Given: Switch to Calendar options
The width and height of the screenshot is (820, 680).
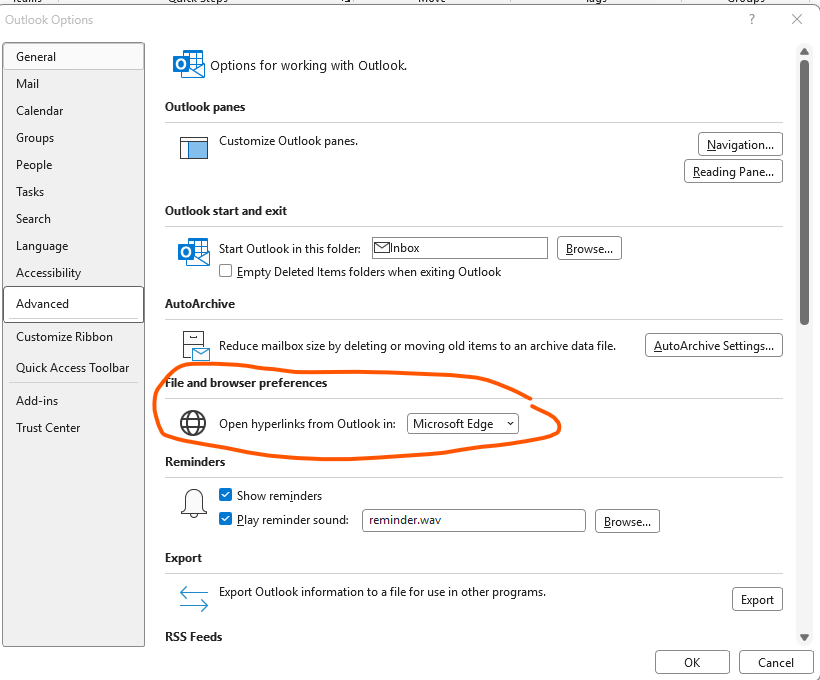Looking at the screenshot, I should click(x=74, y=111).
